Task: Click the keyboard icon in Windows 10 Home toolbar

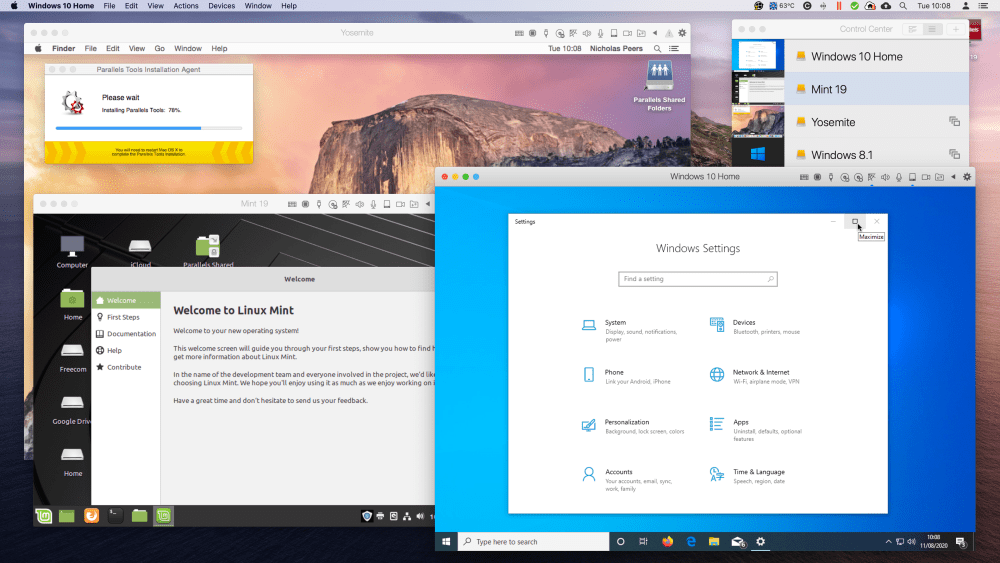Action: coord(804,177)
